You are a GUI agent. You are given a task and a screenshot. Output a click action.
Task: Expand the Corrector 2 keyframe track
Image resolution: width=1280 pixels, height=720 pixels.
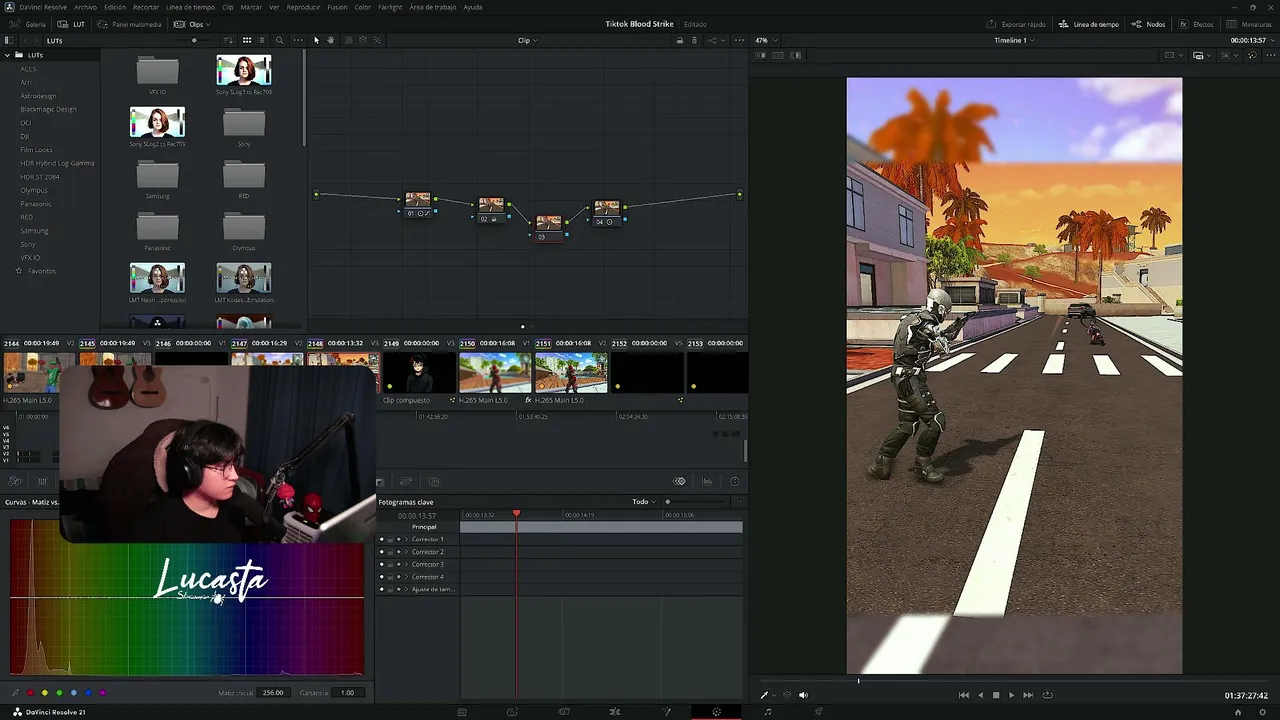(407, 552)
